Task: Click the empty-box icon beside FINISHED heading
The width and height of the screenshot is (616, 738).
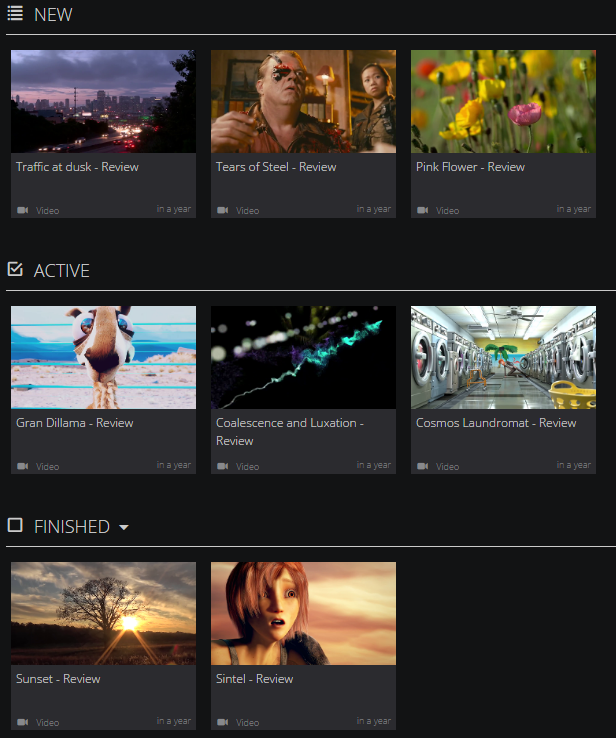Action: tap(15, 525)
